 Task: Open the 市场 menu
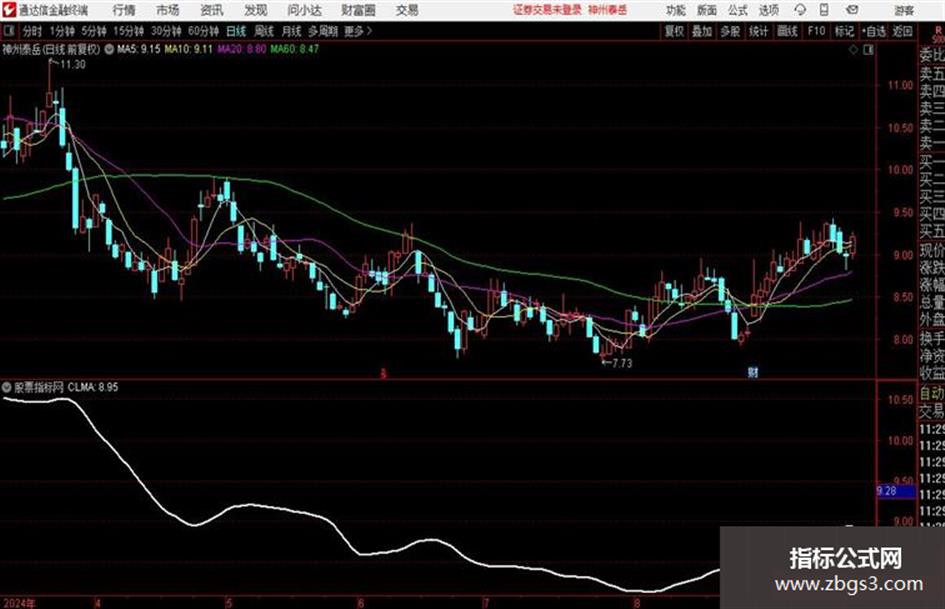coord(168,10)
